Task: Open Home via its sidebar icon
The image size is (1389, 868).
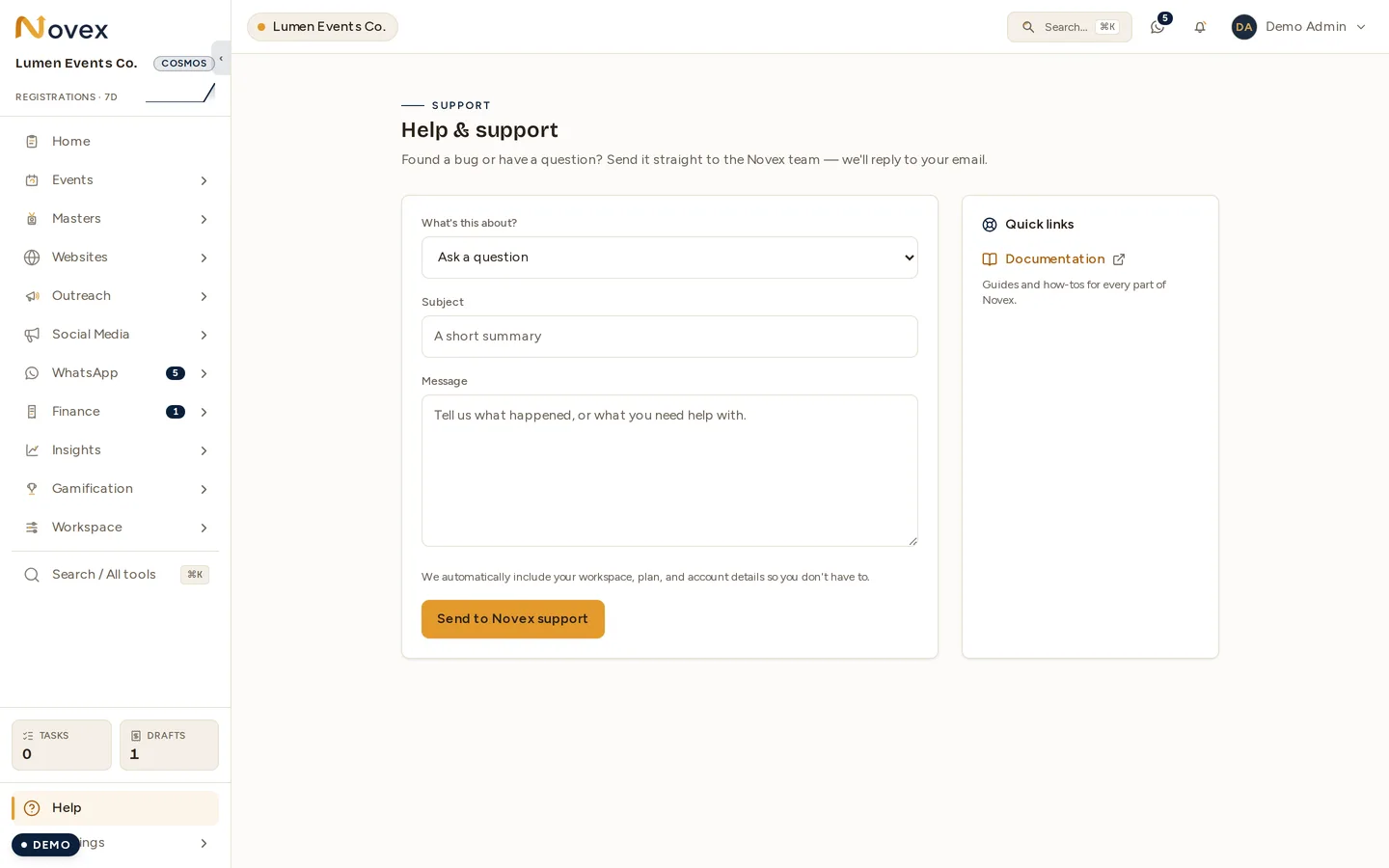Action: click(32, 142)
